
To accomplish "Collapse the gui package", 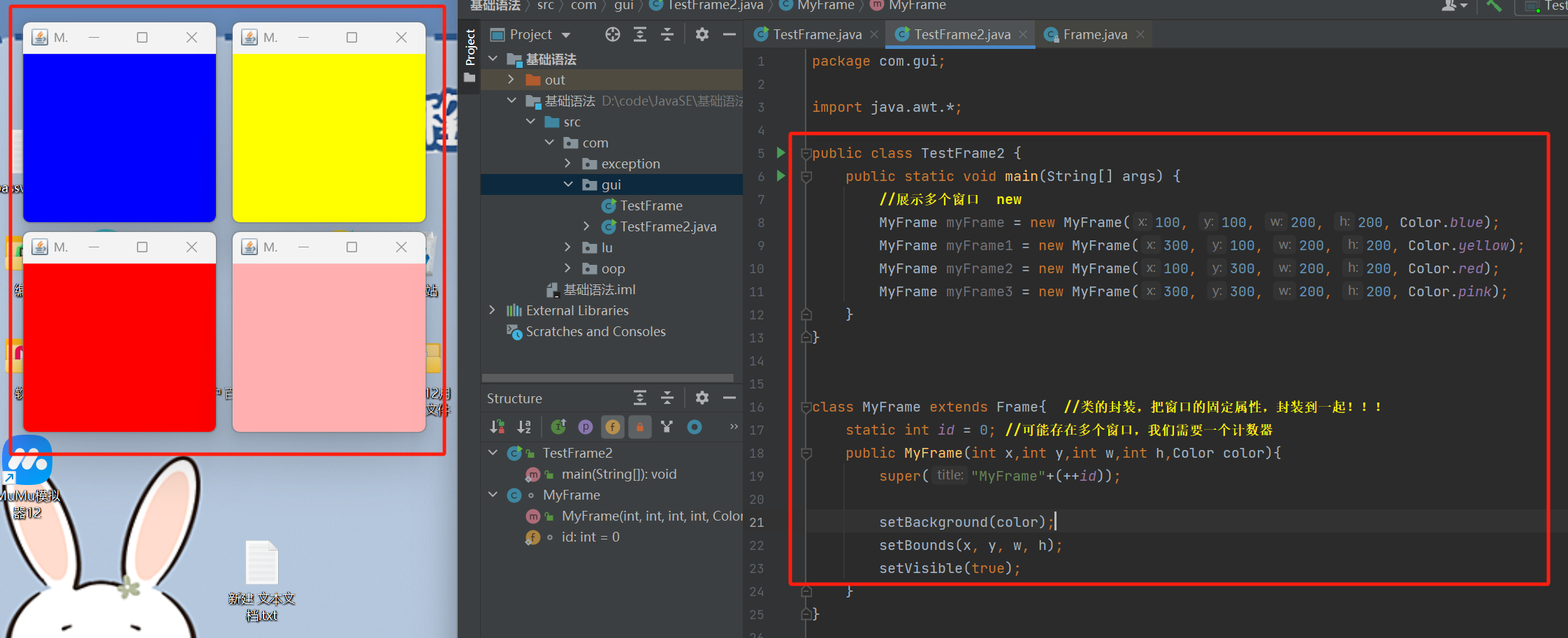I will tap(568, 184).
